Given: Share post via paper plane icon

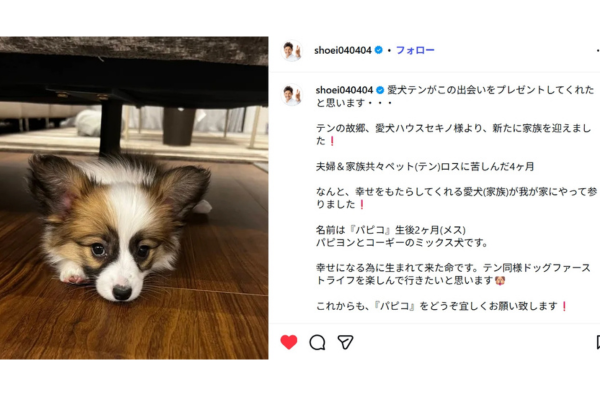Looking at the screenshot, I should pos(345,342).
